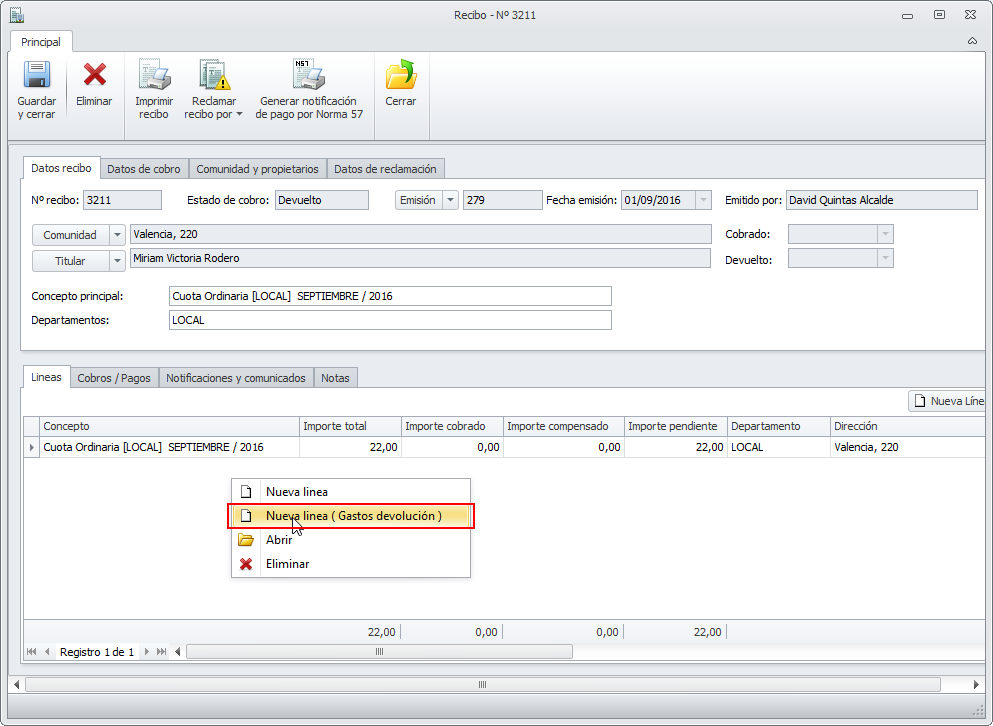This screenshot has width=993, height=726.
Task: Expand the Titular dropdown arrow
Action: pos(118,261)
